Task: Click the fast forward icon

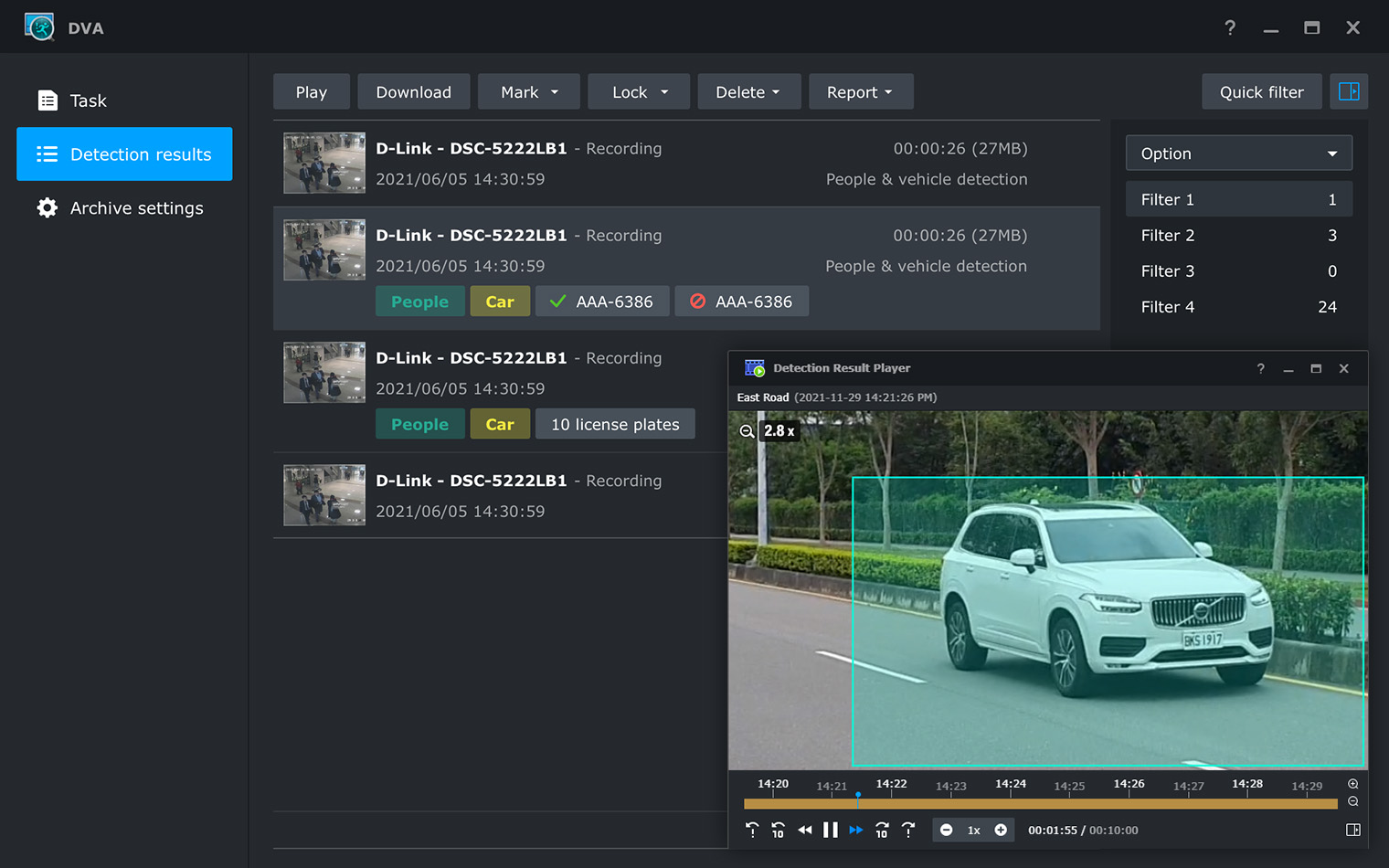Action: (x=855, y=830)
